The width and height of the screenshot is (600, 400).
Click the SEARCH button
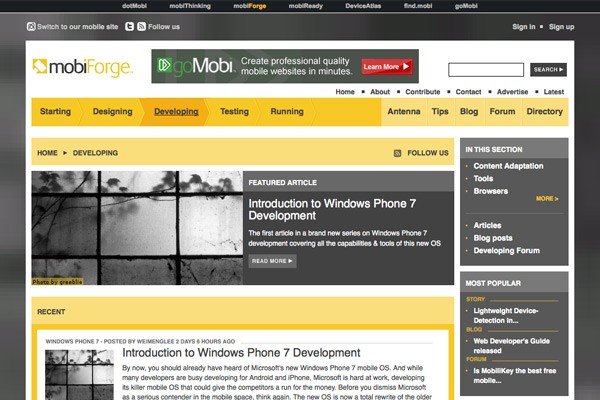pos(548,70)
